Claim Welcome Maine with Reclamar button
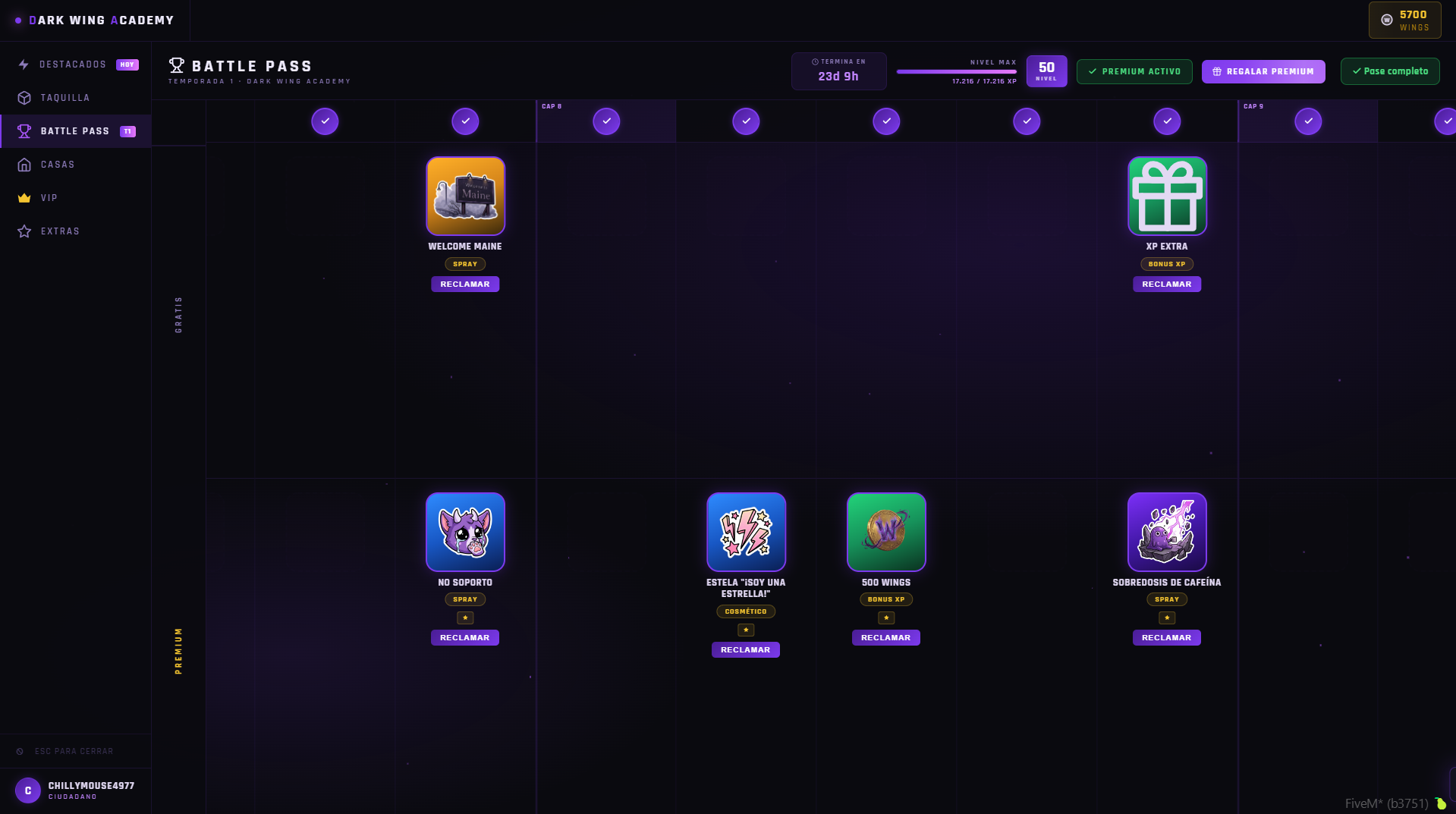 [x=465, y=284]
